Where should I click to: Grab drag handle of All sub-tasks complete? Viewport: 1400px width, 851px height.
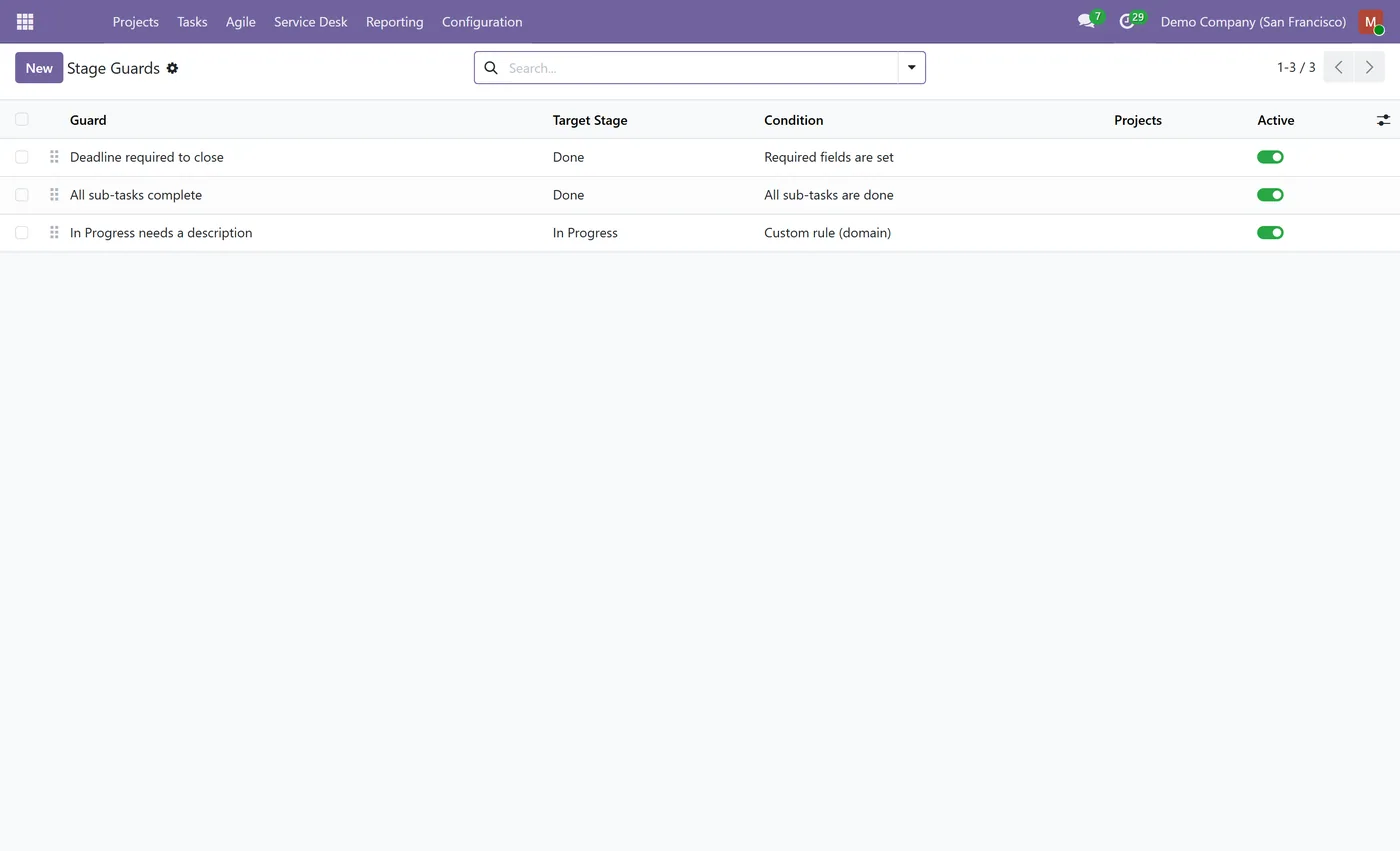(54, 195)
